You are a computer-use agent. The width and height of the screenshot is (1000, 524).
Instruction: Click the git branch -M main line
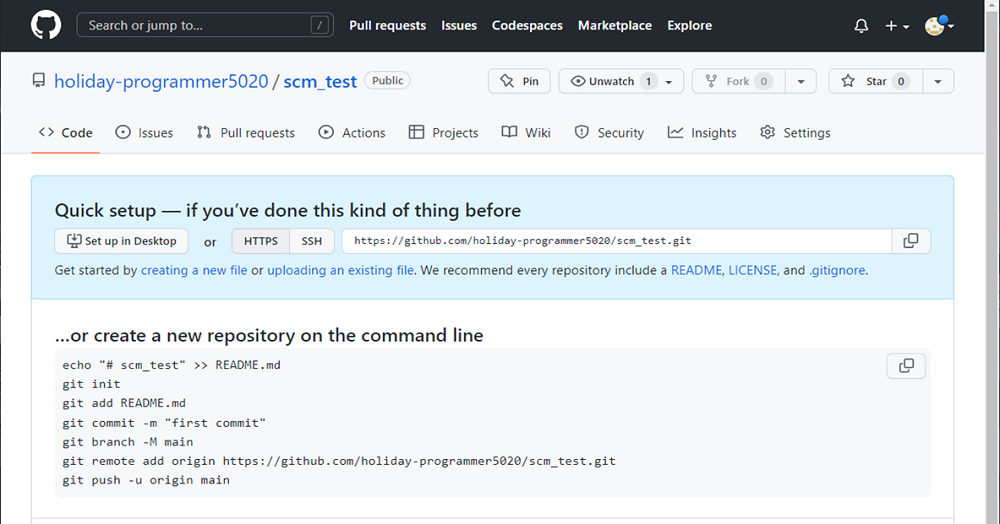[x=128, y=442]
